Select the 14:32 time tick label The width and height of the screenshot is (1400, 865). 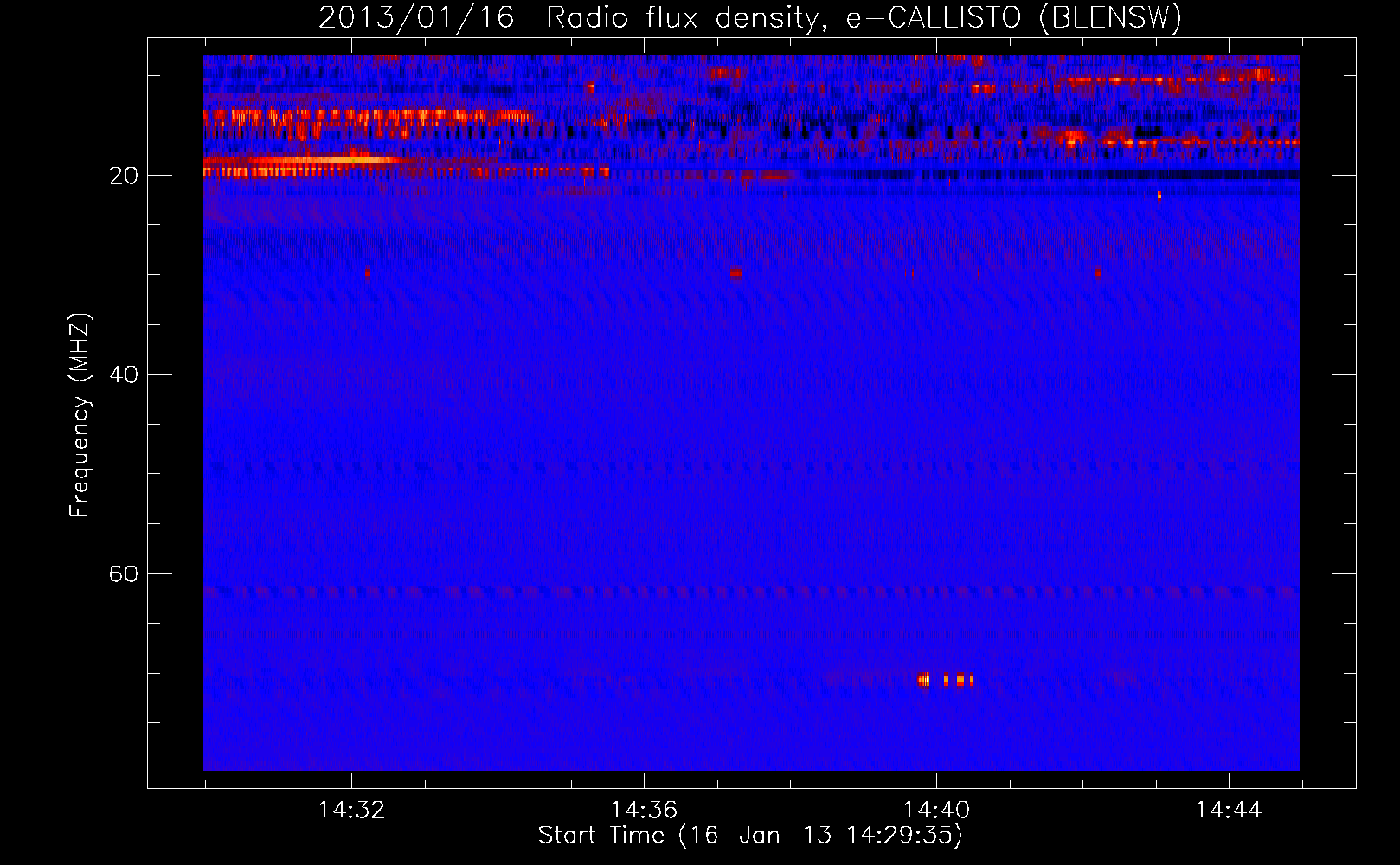coord(351,811)
